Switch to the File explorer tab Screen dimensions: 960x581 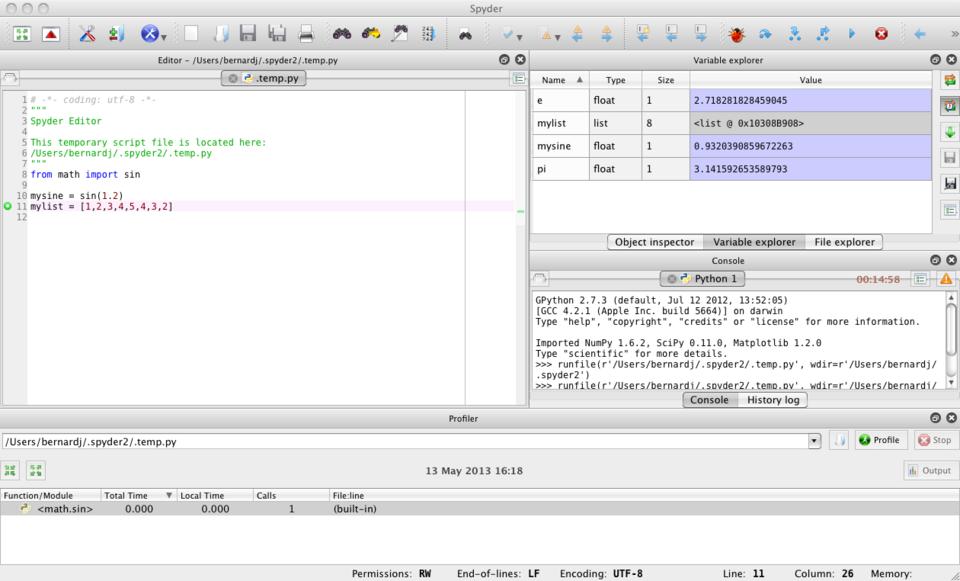tap(844, 242)
